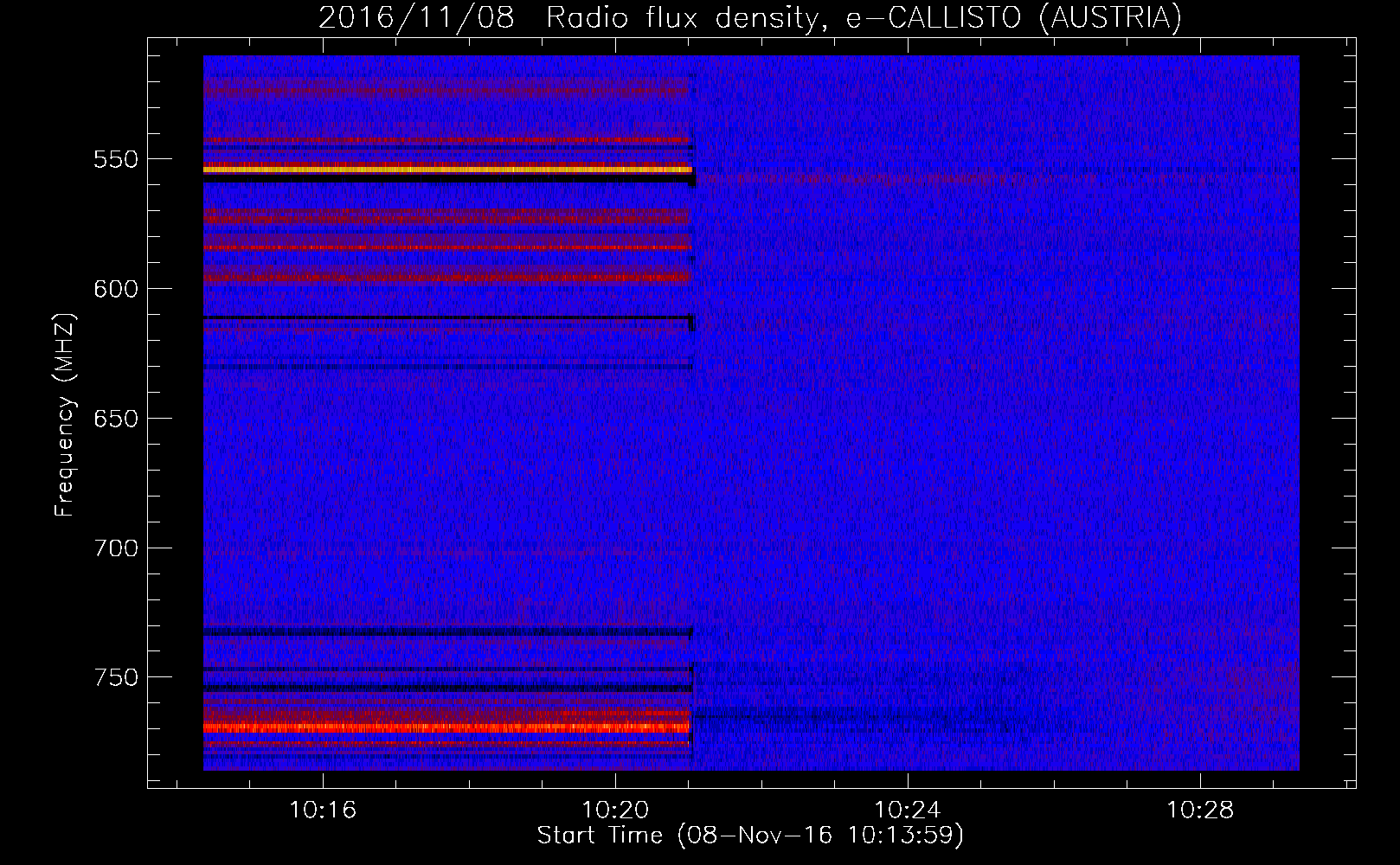
Task: Click the 10:20 time tick label
Action: 615,811
